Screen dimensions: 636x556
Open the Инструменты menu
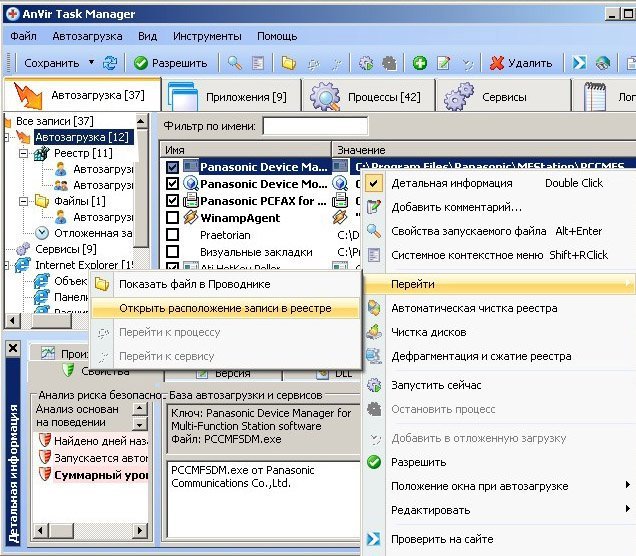pos(207,36)
